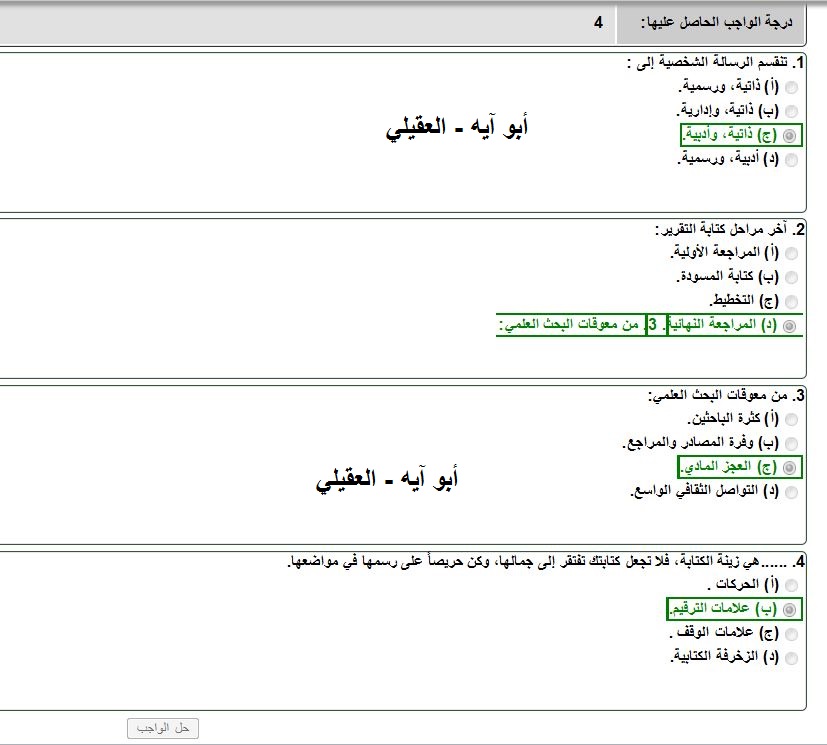Viewport: 827px width, 745px height.
Task: Choose radio (ج) التخطيط
Action: [x=791, y=302]
